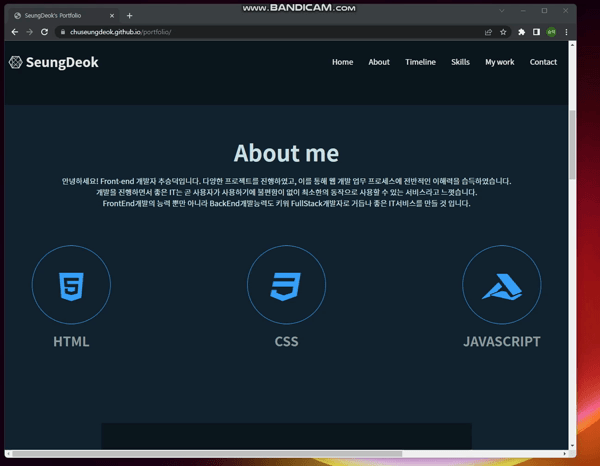Reload the portfolio page
The image size is (600, 466).
(x=44, y=32)
